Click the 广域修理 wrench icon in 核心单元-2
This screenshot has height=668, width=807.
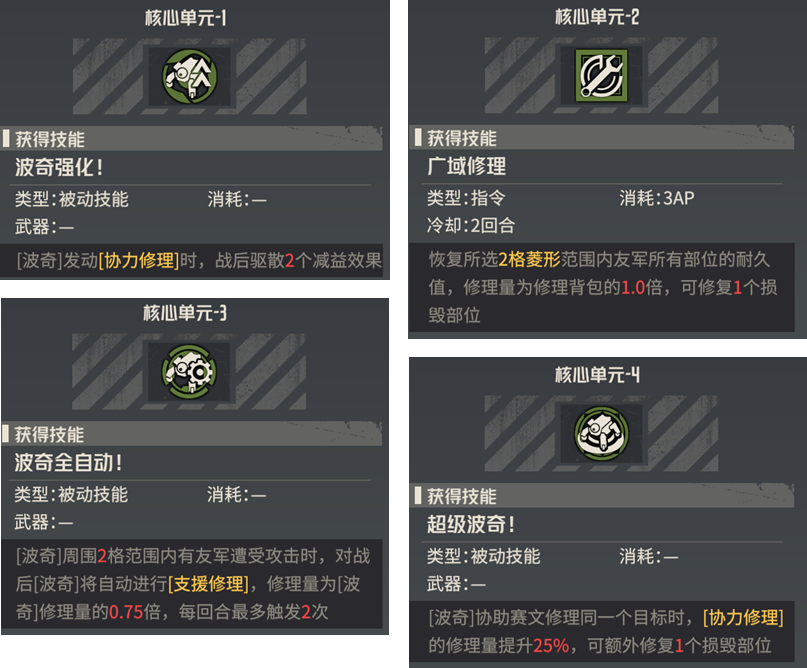pyautogui.click(x=601, y=76)
